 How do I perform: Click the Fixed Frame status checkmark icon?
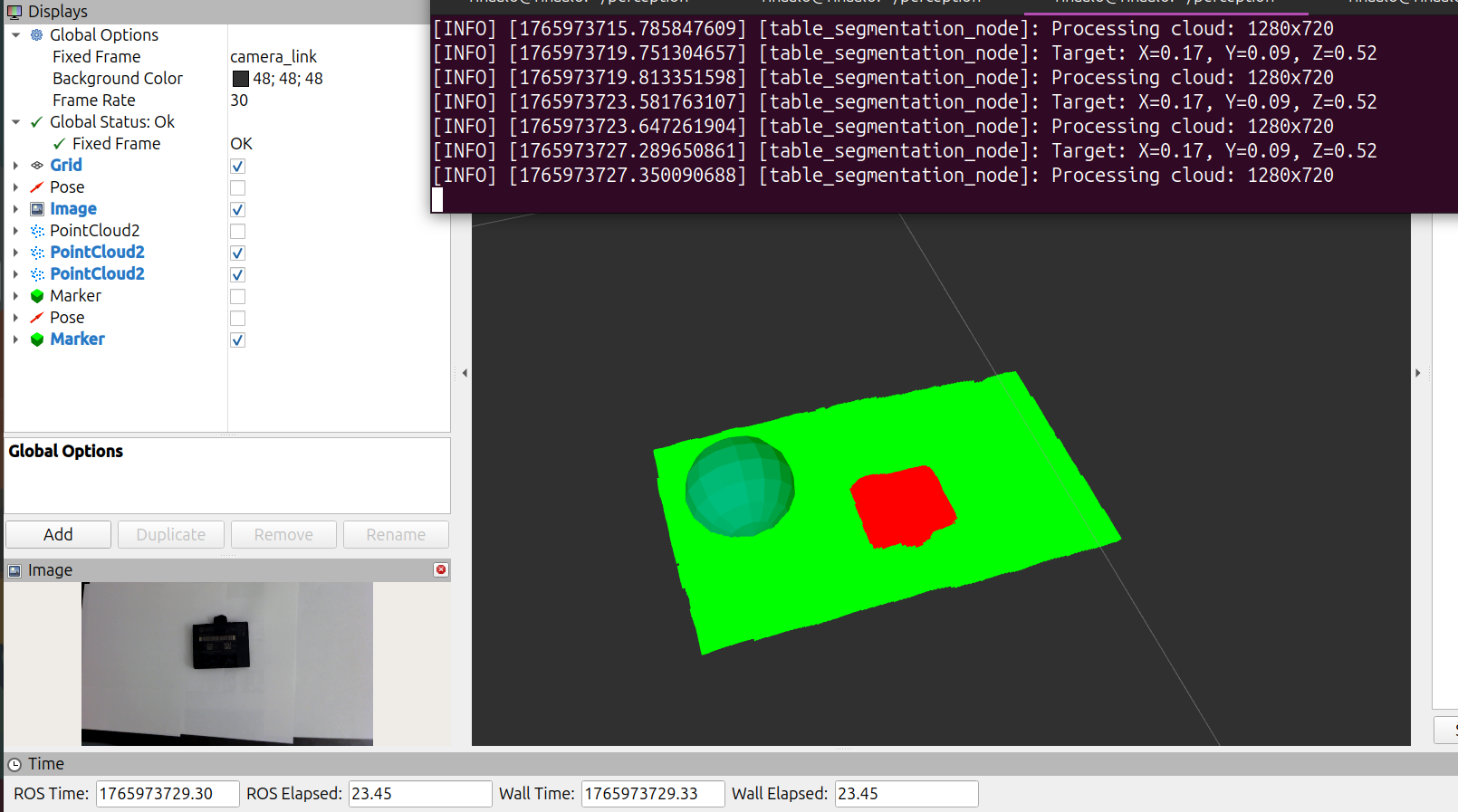click(59, 143)
